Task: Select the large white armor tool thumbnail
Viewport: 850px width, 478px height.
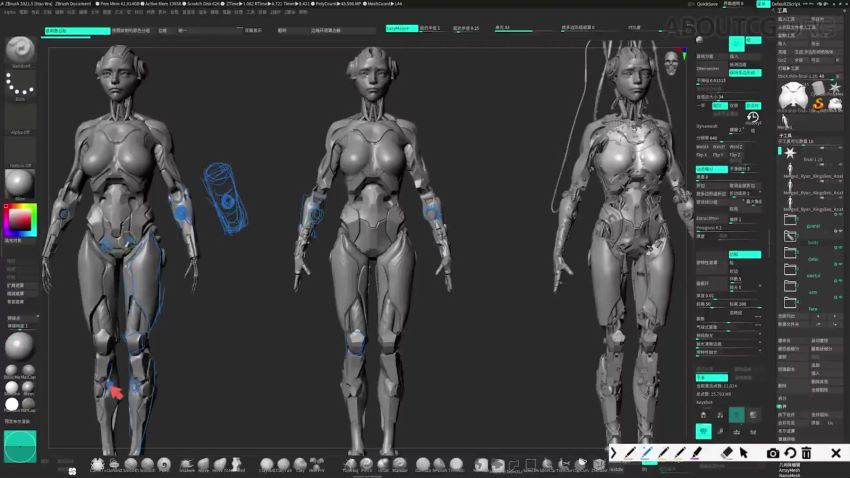Action: [x=793, y=97]
